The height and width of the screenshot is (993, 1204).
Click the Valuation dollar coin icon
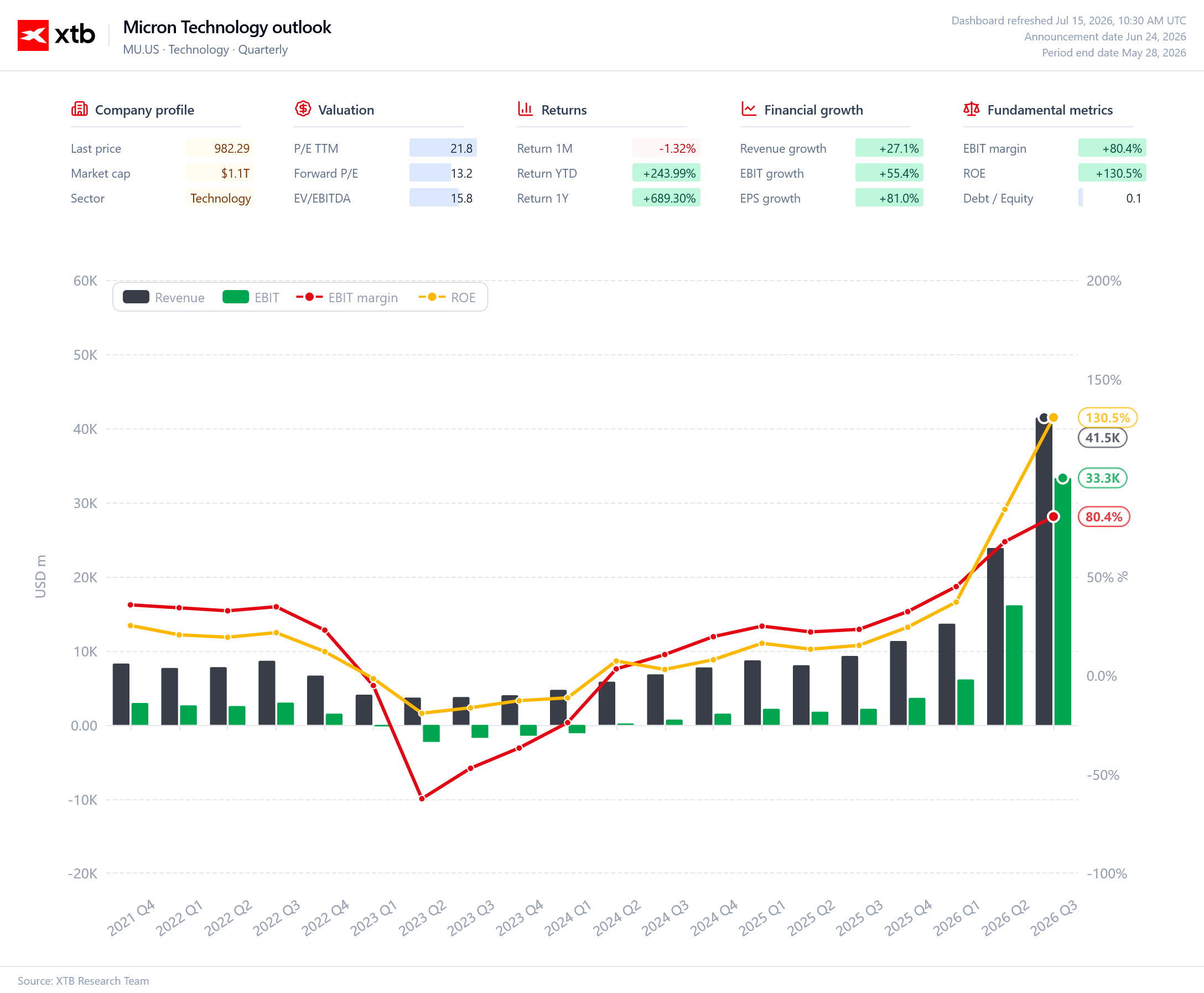pos(303,108)
